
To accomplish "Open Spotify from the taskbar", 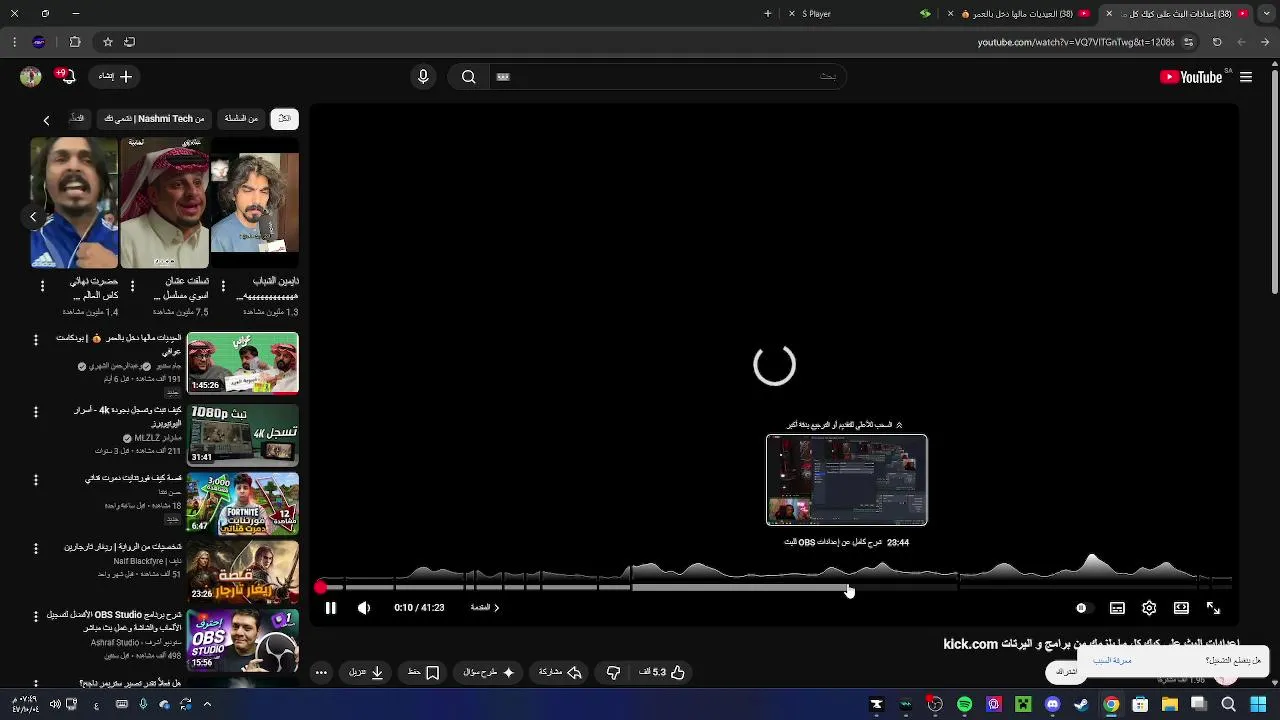I will 964,705.
